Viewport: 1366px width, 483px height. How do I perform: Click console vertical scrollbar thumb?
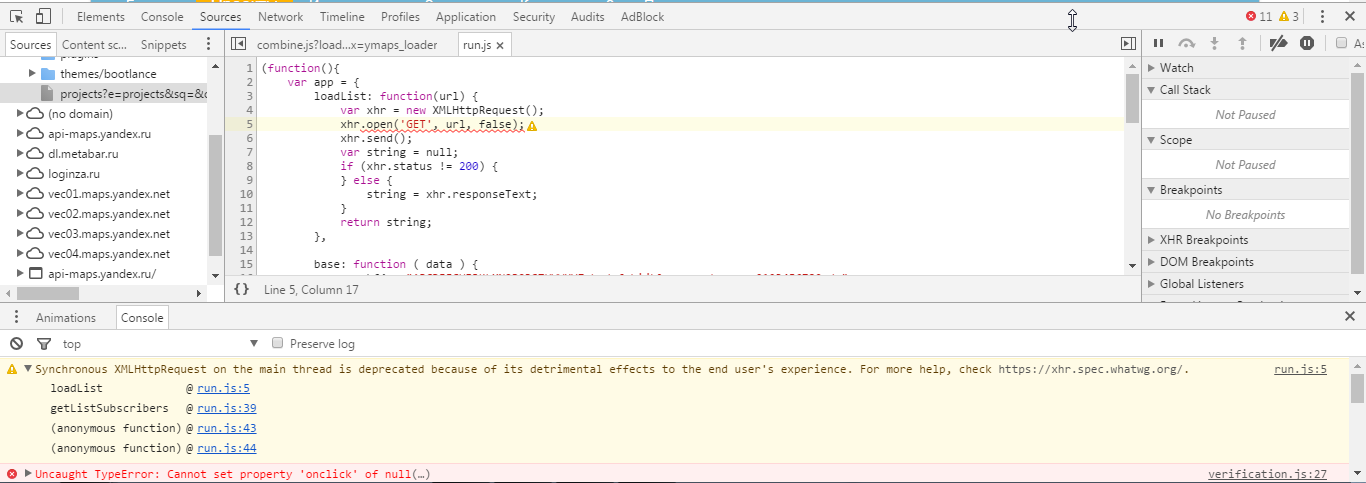pos(1357,387)
